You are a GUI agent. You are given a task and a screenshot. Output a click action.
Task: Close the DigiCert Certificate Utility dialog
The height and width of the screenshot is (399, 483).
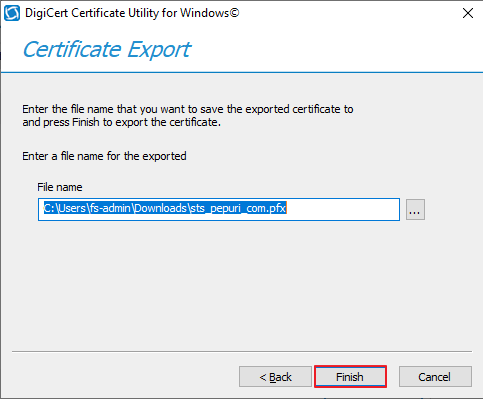(468, 13)
